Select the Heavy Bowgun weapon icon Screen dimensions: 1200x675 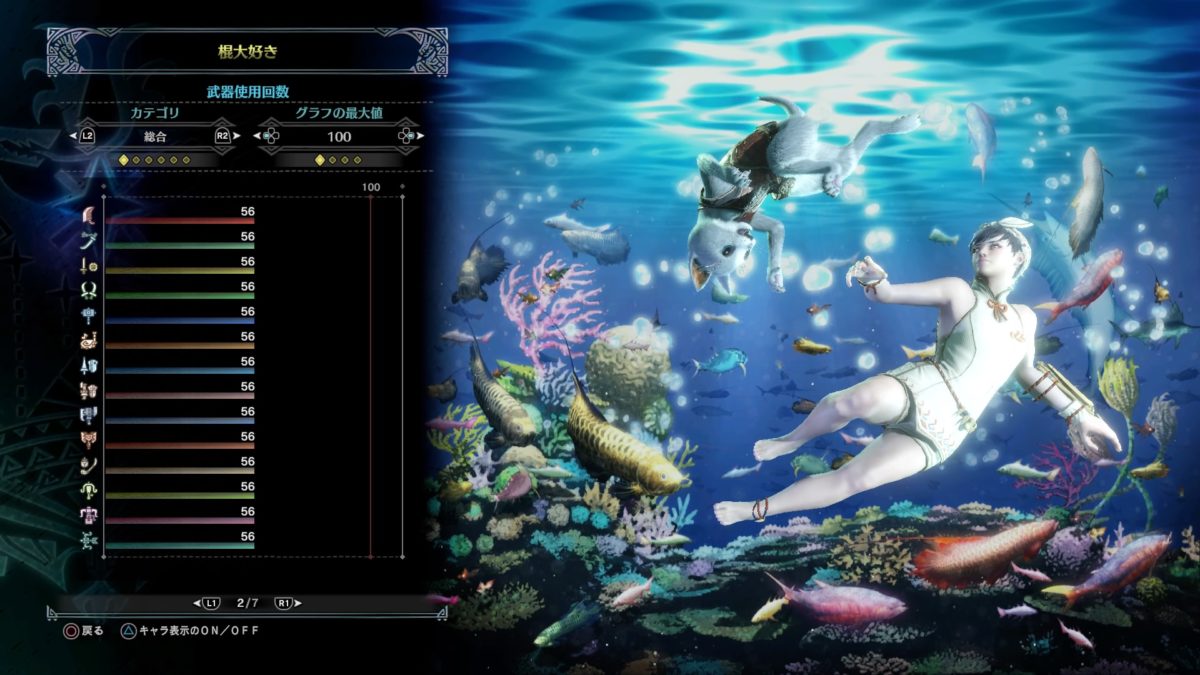(89, 514)
